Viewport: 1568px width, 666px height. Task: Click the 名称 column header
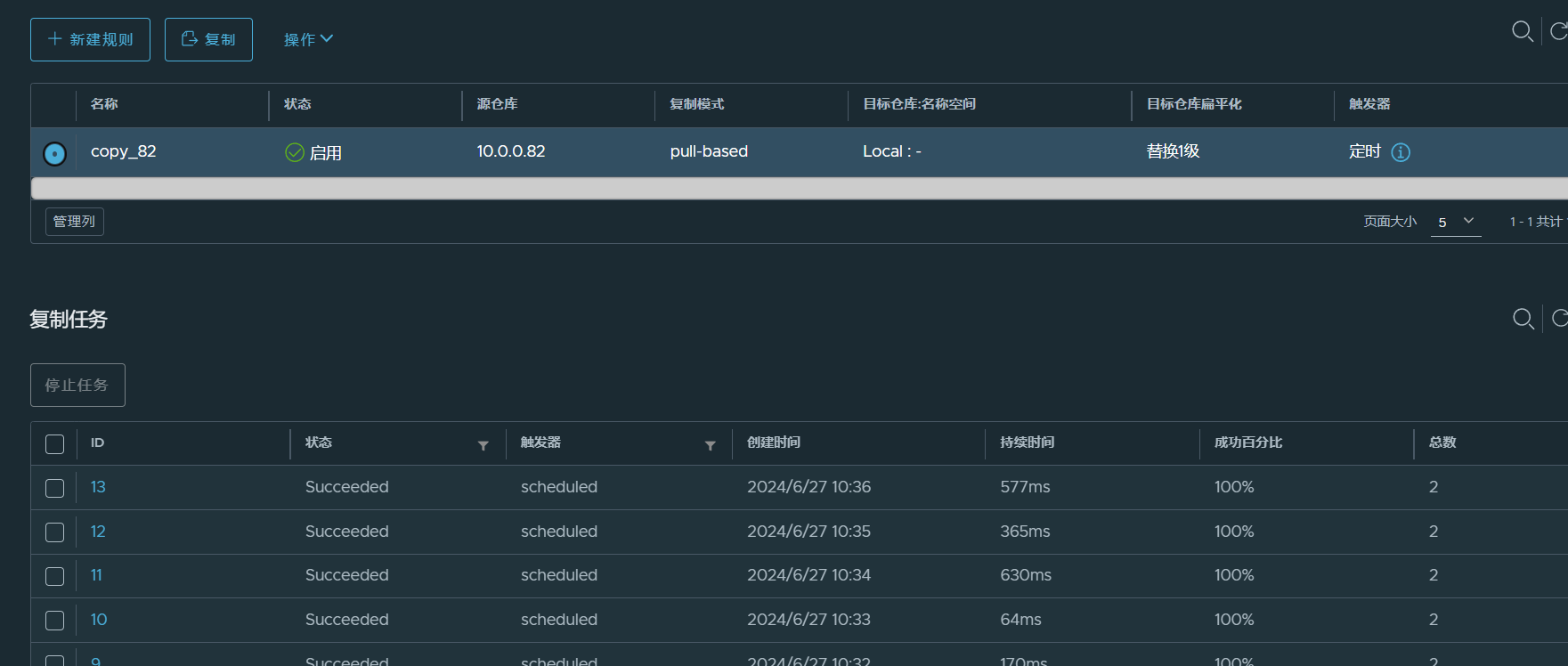coord(104,104)
